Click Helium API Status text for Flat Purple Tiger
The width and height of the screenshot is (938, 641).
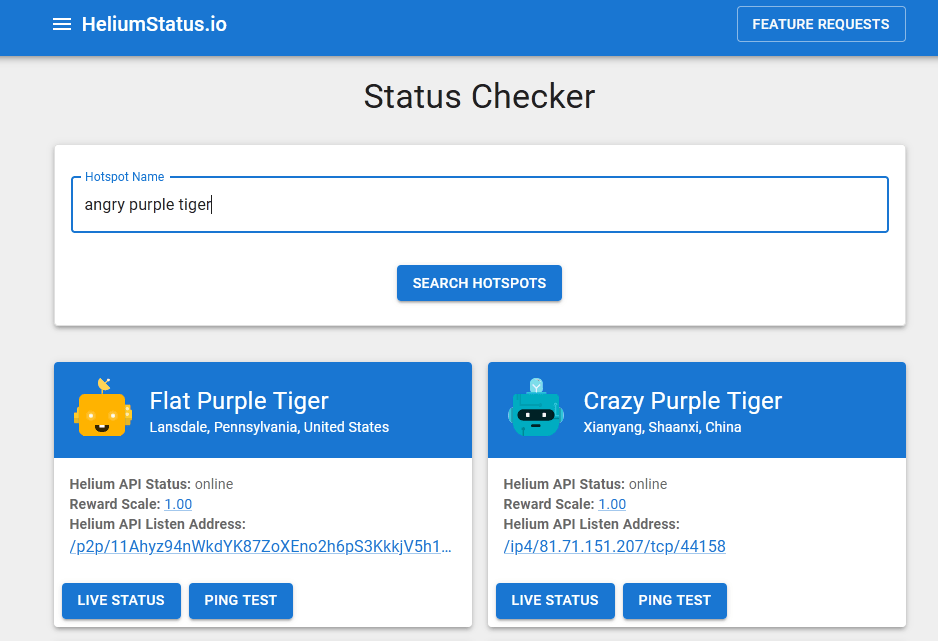click(x=151, y=484)
